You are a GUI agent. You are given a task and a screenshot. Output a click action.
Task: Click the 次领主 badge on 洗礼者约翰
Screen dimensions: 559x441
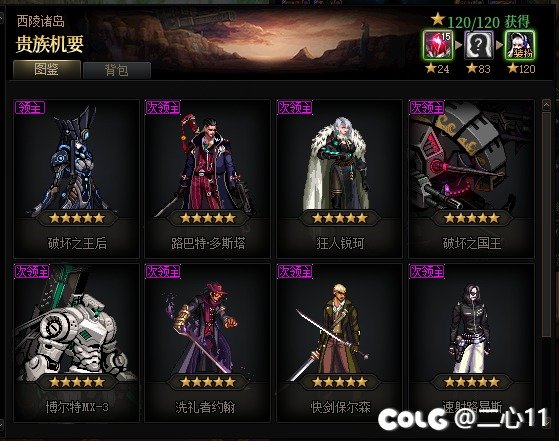(163, 271)
